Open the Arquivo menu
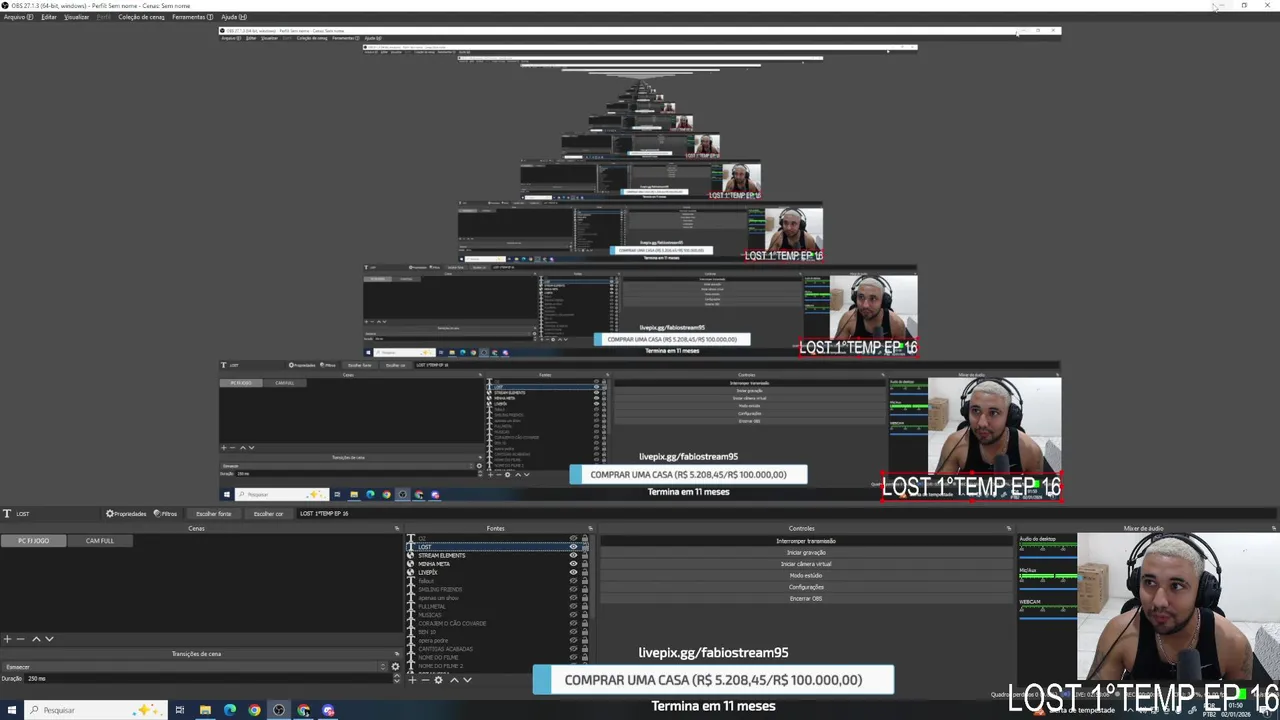Image resolution: width=1280 pixels, height=720 pixels. 18,17
